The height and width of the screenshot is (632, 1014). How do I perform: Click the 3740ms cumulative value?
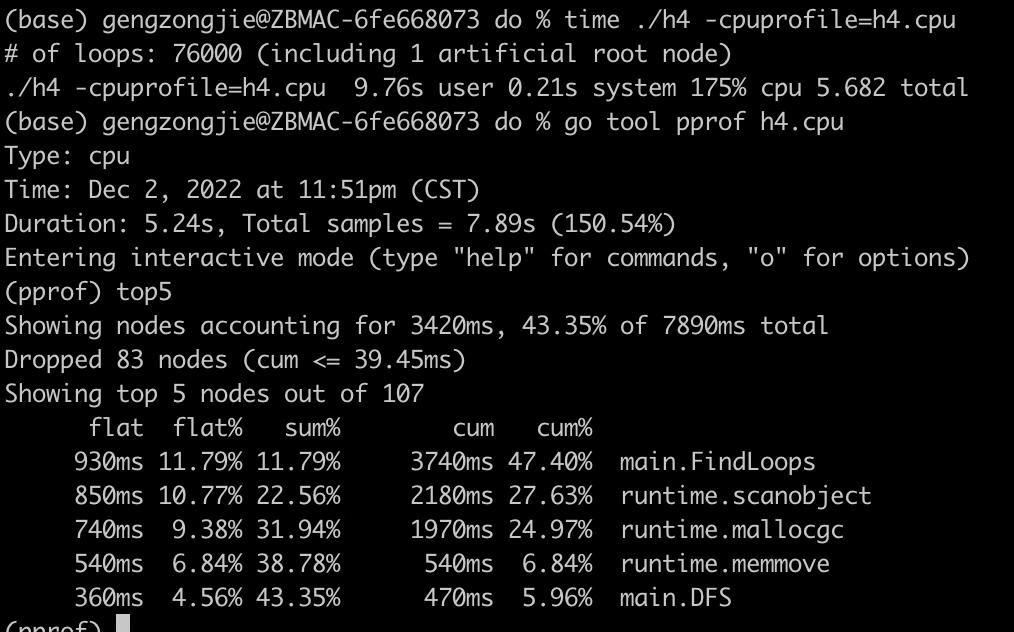pos(451,462)
